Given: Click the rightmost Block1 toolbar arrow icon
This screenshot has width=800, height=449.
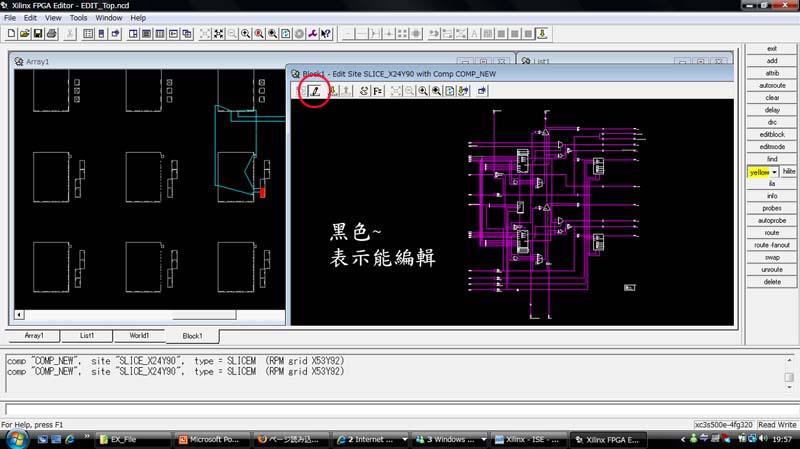Looking at the screenshot, I should (x=482, y=91).
